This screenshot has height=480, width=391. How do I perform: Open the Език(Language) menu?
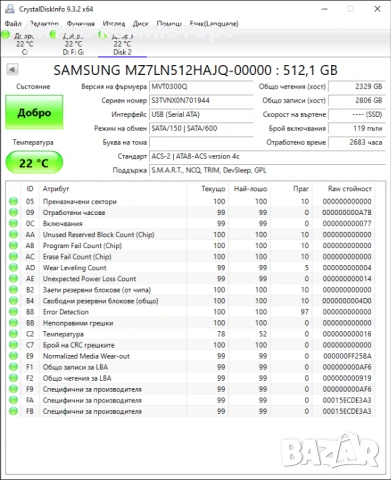(x=214, y=24)
